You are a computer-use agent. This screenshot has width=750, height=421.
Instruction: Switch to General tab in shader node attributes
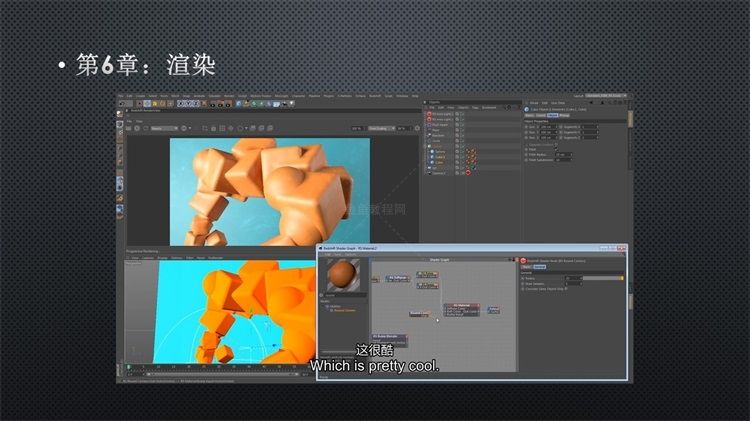tap(540, 266)
